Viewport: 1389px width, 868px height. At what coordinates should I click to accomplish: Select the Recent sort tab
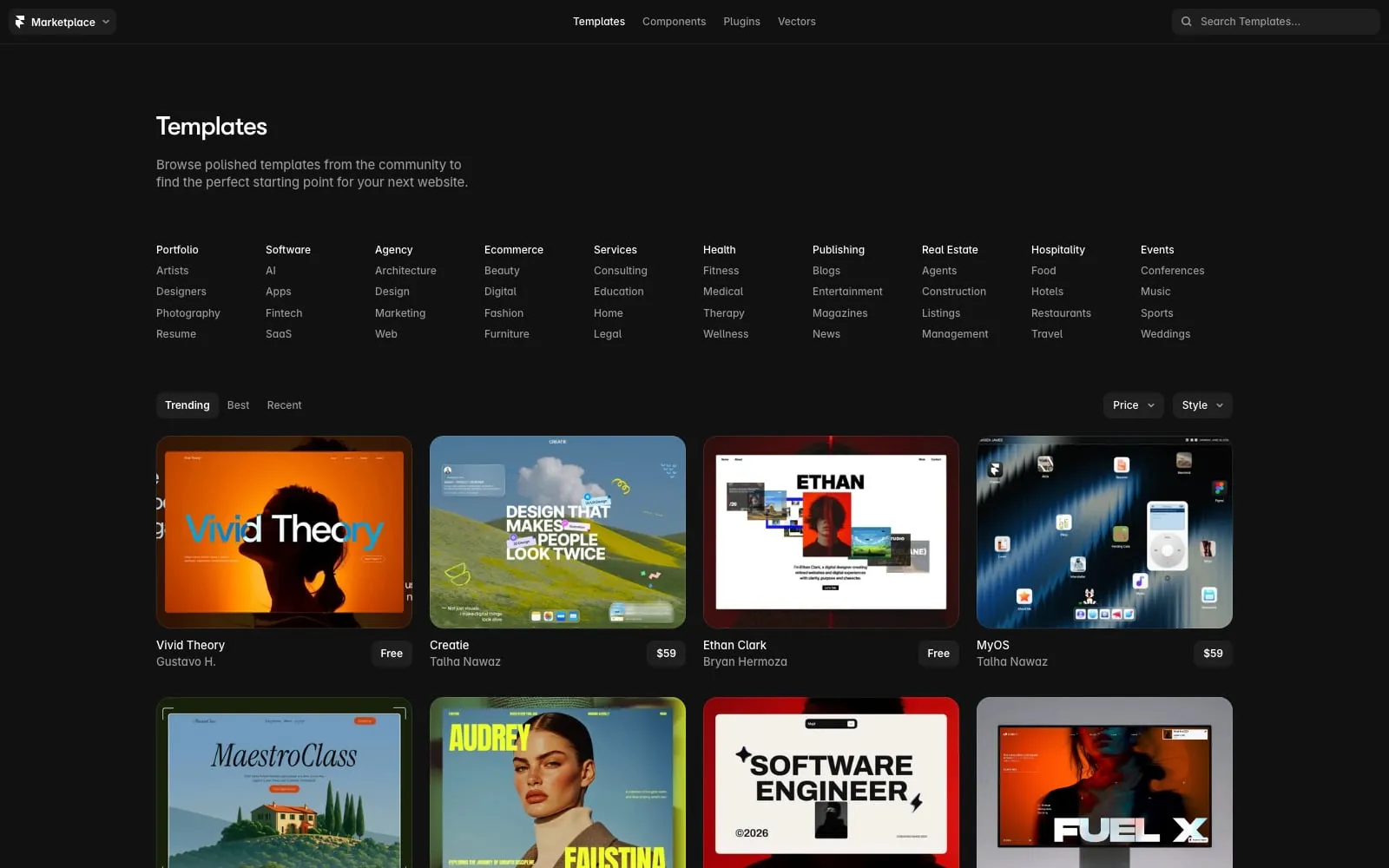click(x=285, y=405)
